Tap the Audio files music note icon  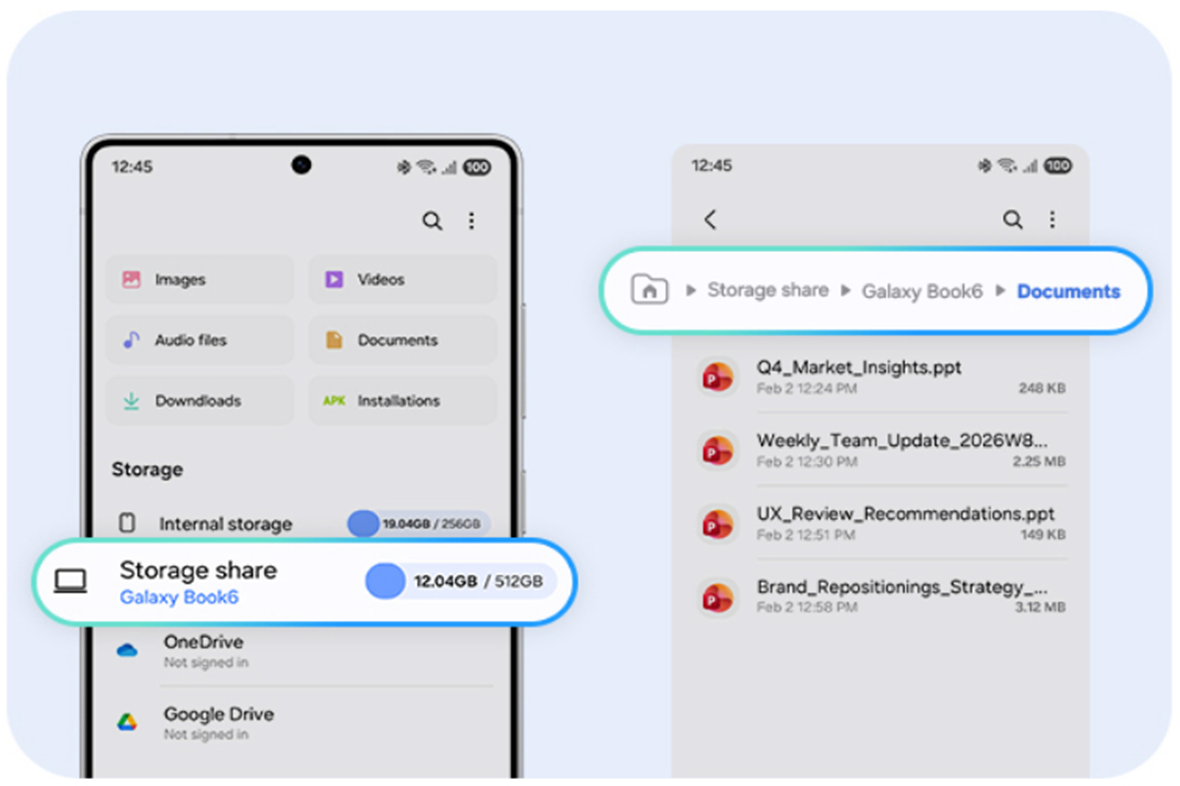tap(132, 340)
